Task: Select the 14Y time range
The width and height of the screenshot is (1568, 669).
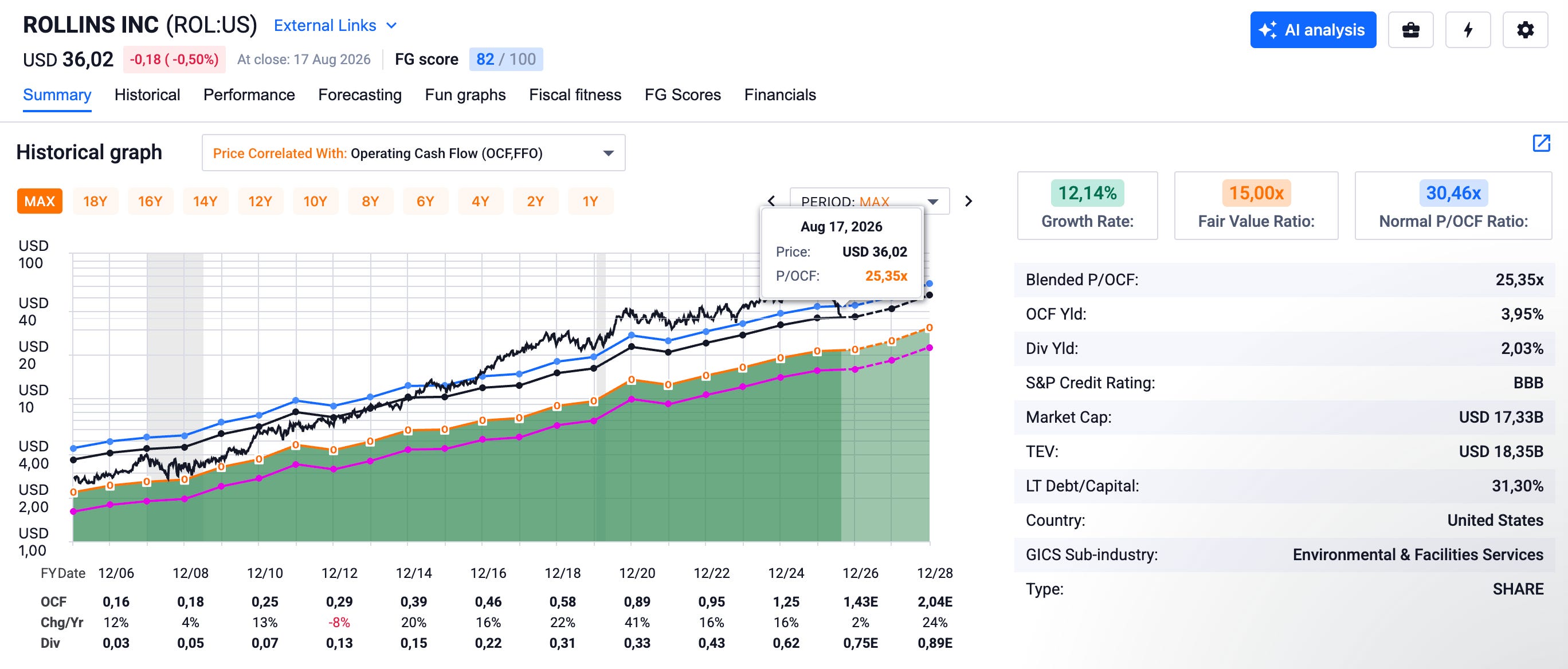Action: 205,201
